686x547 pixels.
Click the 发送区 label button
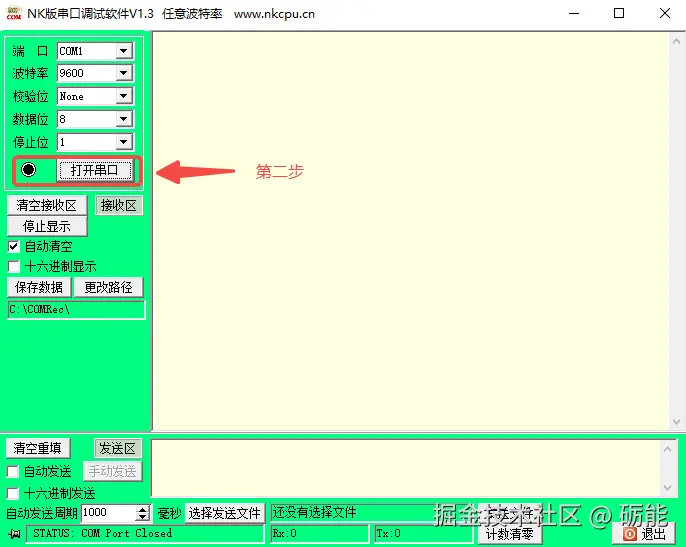point(118,448)
